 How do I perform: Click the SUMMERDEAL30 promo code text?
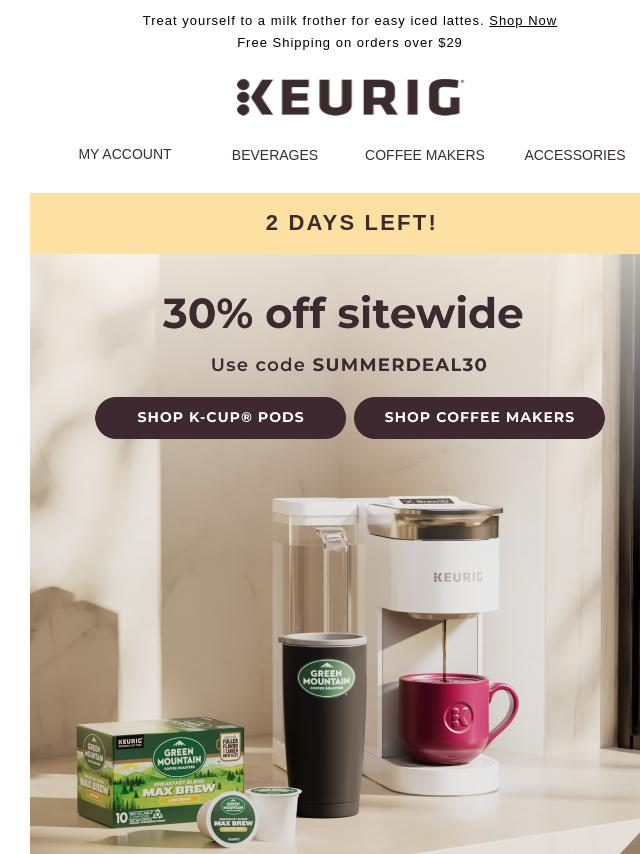(x=400, y=365)
